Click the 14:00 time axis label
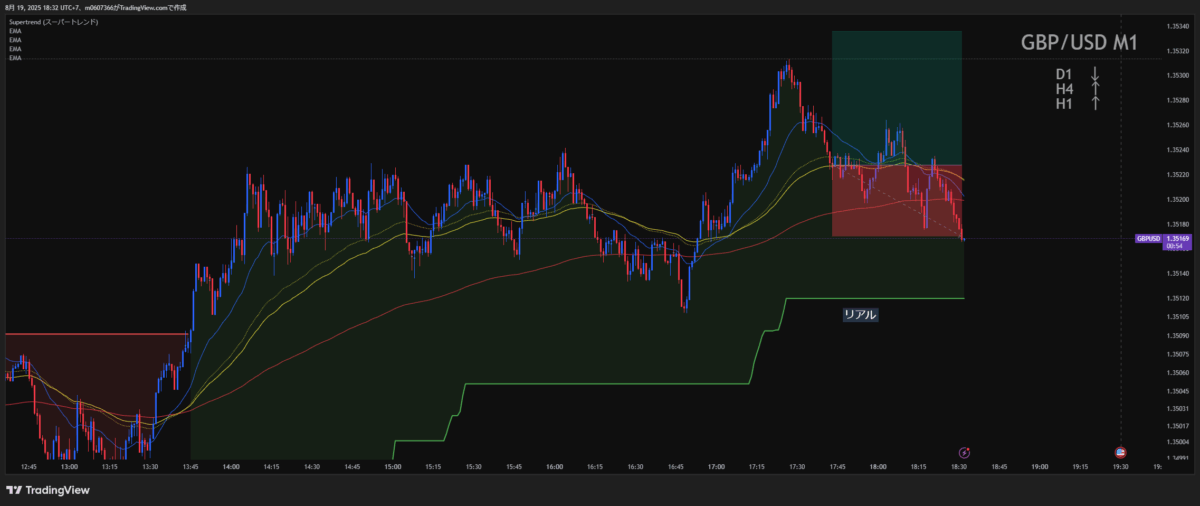Image resolution: width=1200 pixels, height=506 pixels. [x=230, y=466]
